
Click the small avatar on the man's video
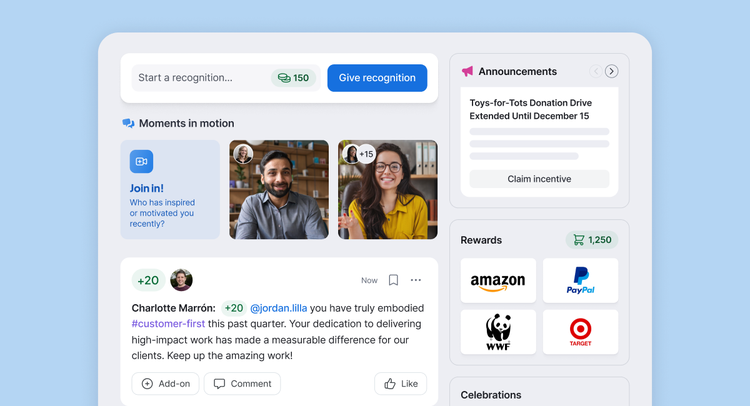243,154
